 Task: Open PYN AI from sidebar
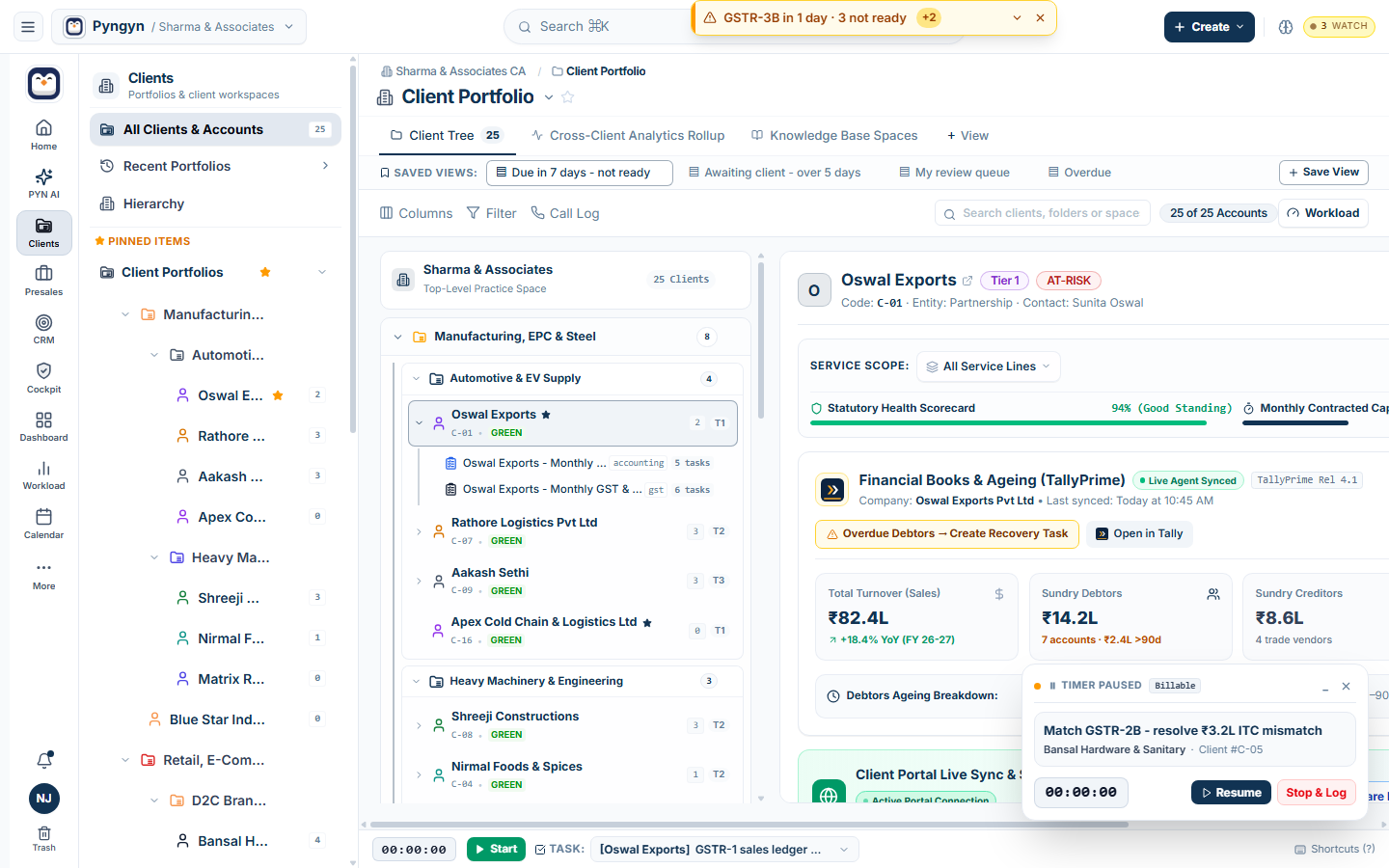[43, 183]
